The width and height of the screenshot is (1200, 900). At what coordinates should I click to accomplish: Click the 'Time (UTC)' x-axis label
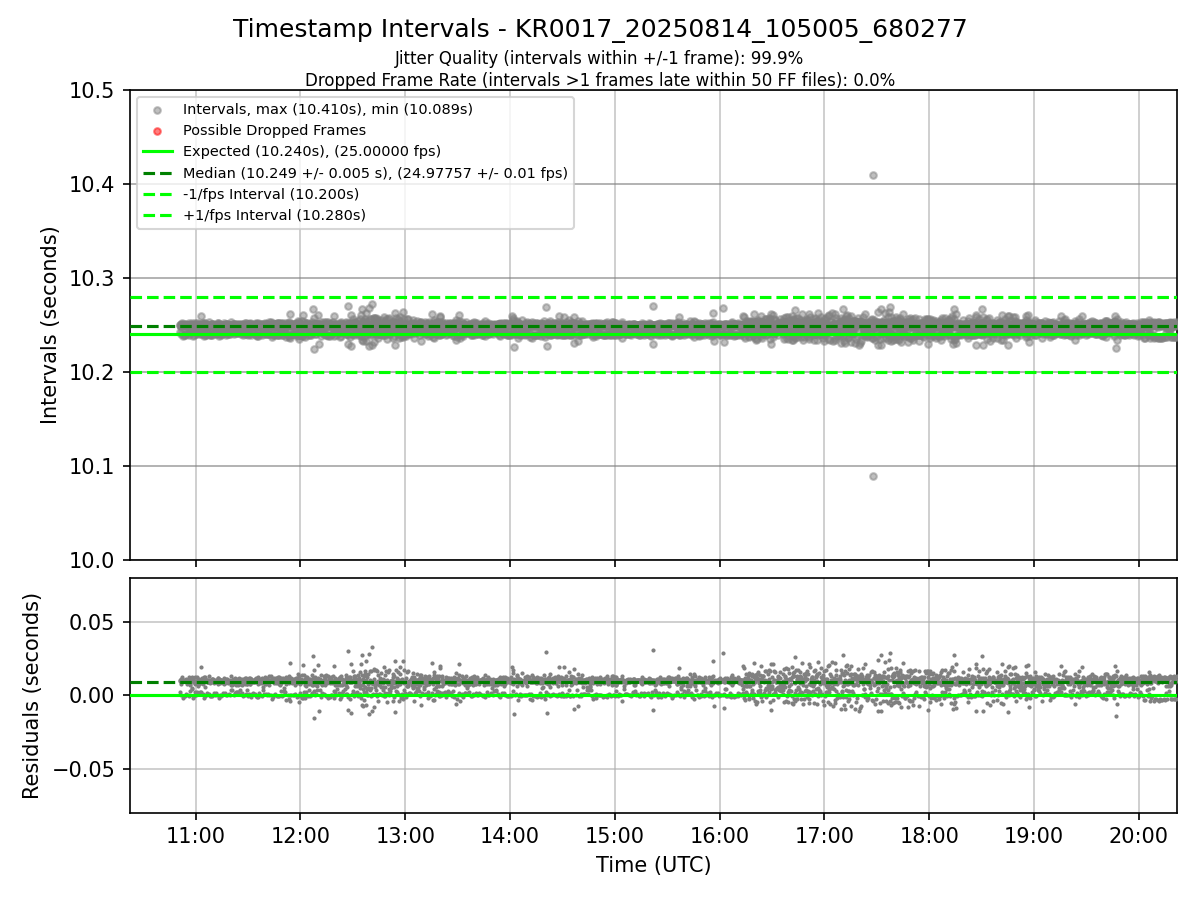pyautogui.click(x=653, y=865)
